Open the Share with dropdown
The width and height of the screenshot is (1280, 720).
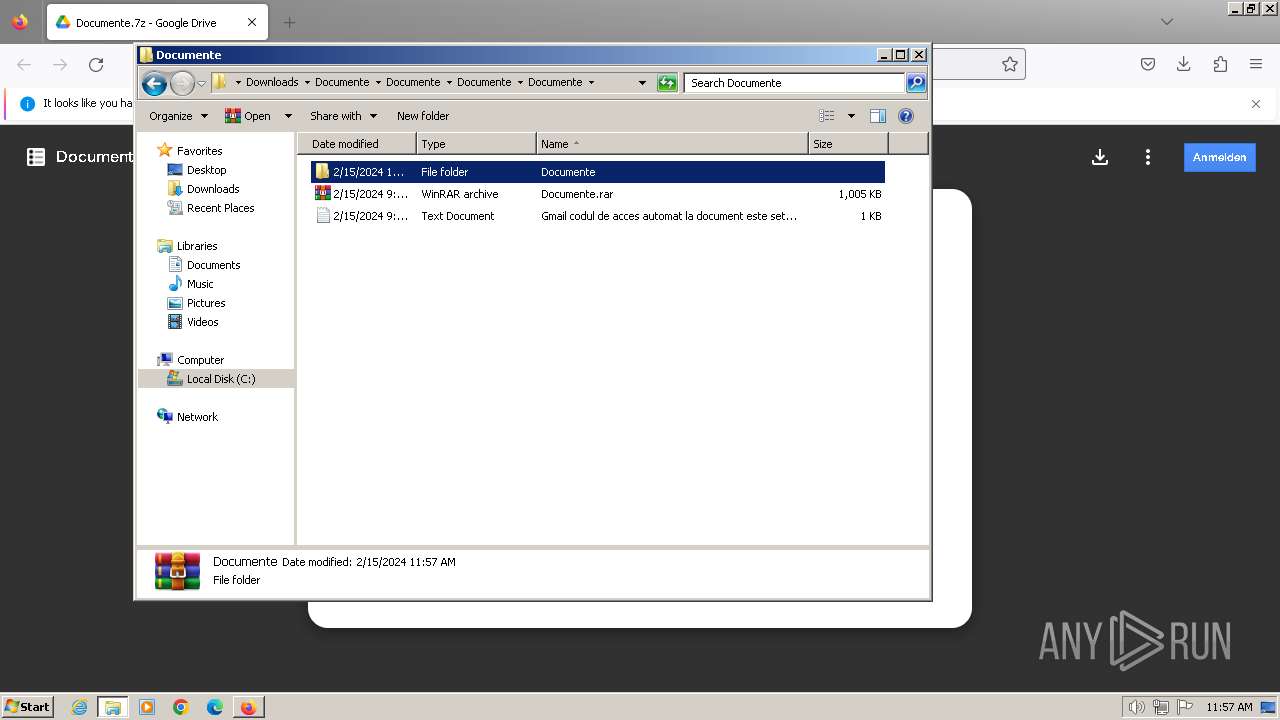(343, 116)
